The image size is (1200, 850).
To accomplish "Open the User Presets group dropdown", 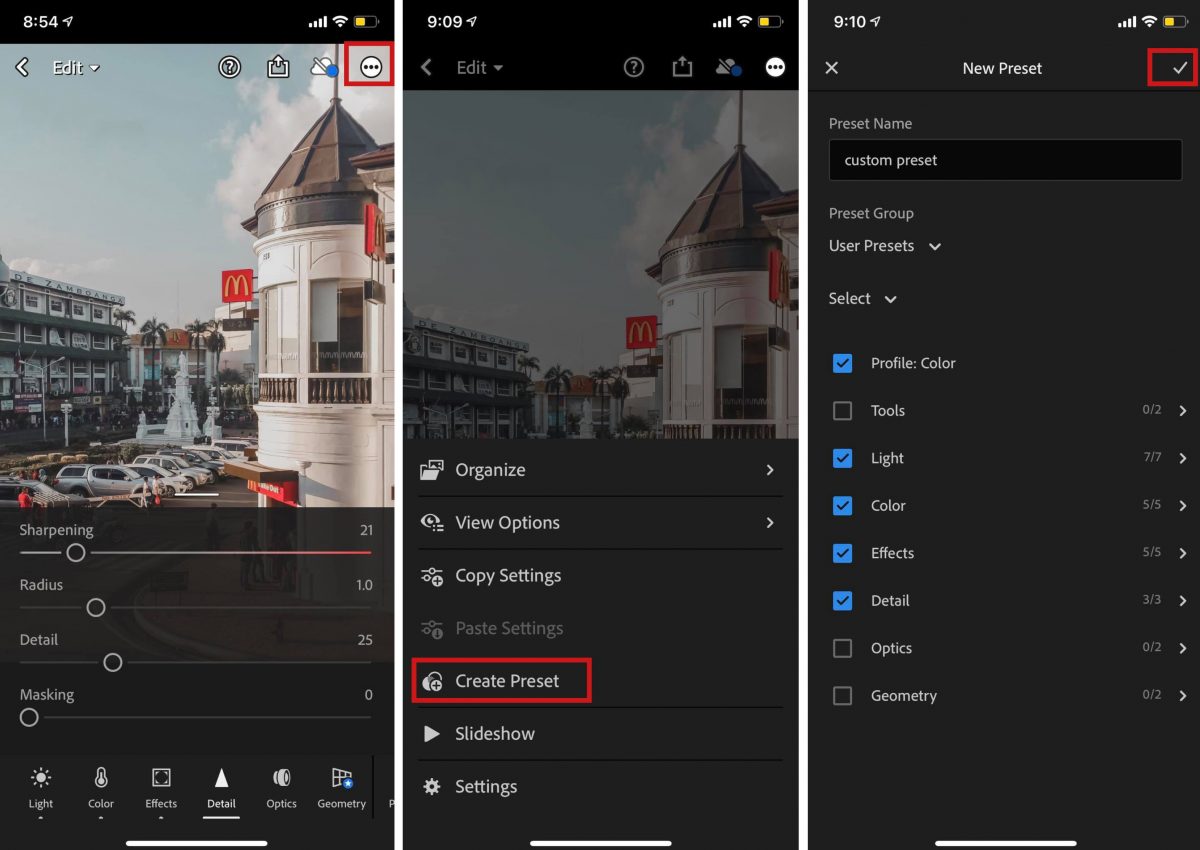I will pos(885,246).
